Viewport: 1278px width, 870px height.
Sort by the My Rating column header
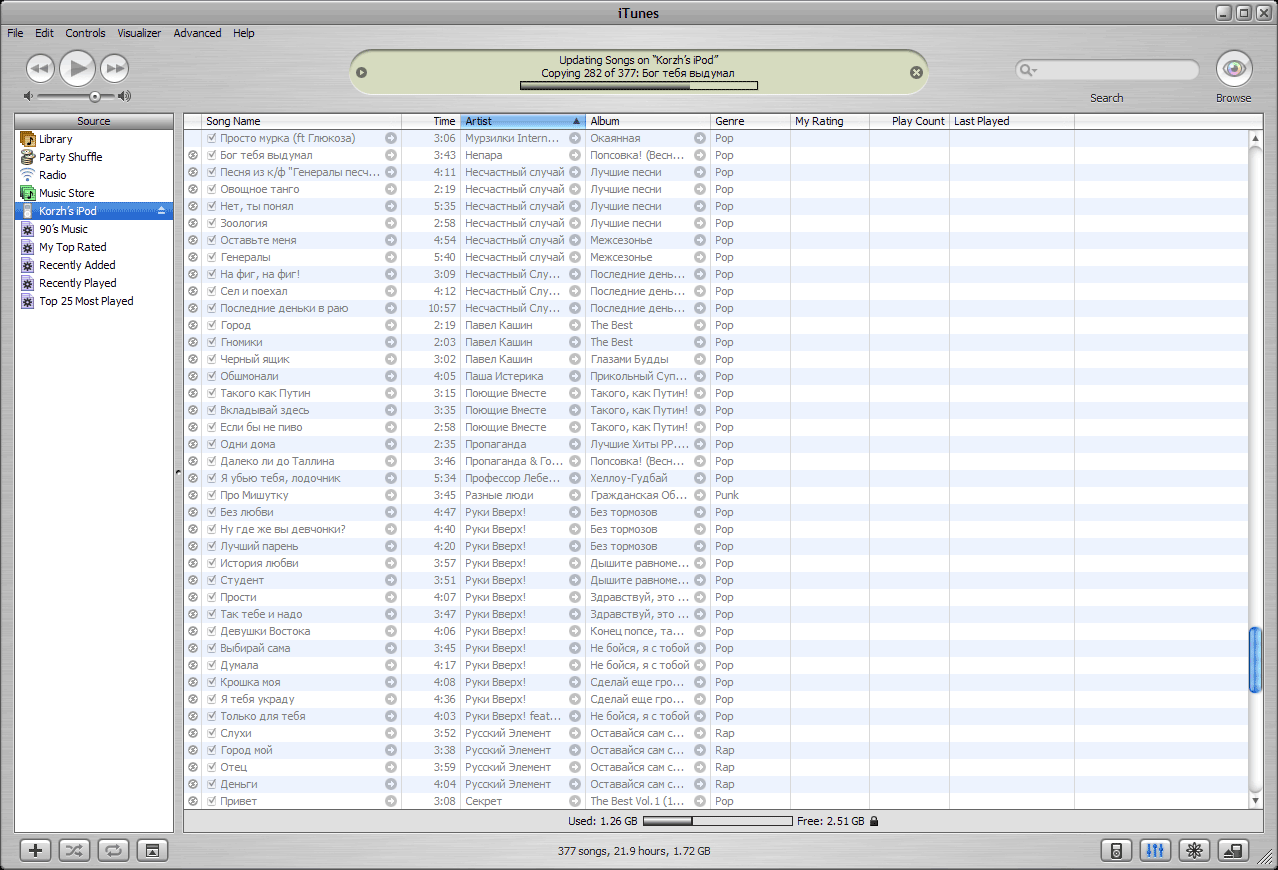click(x=830, y=121)
